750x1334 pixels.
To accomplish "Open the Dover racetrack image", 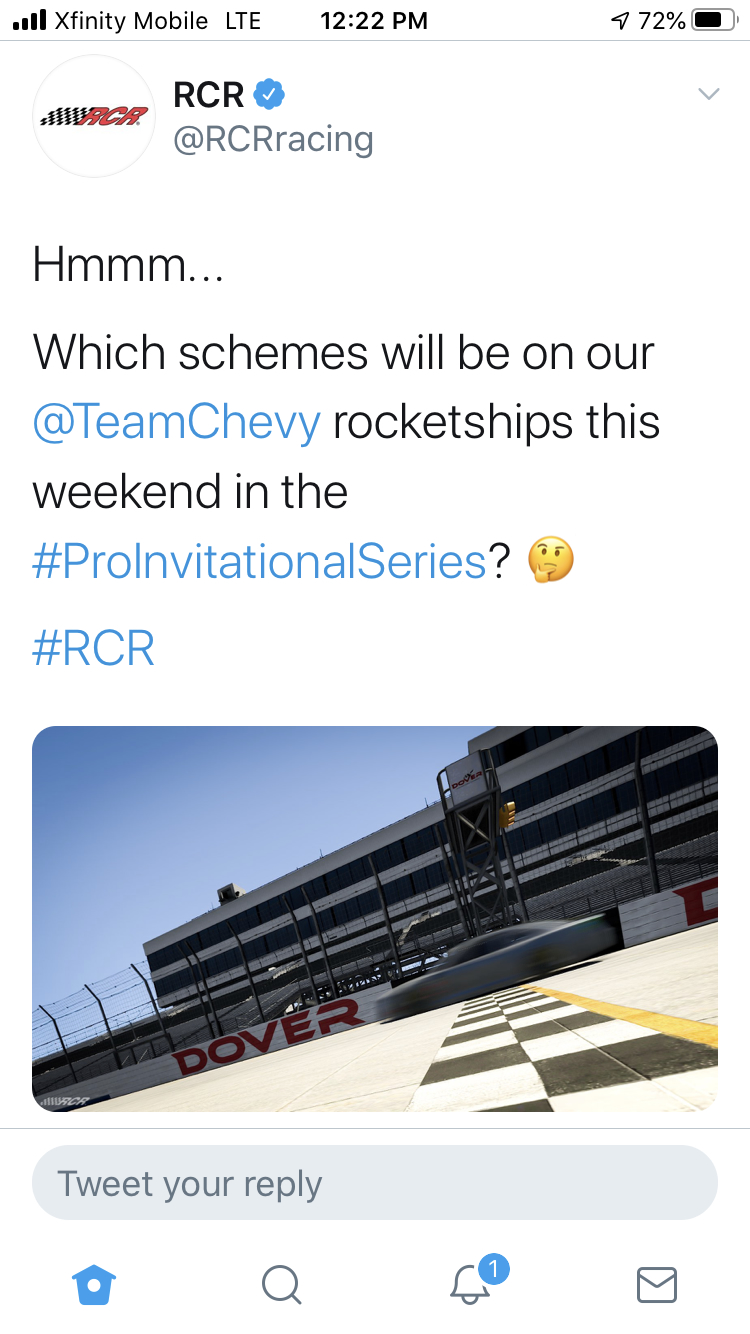I will 375,918.
